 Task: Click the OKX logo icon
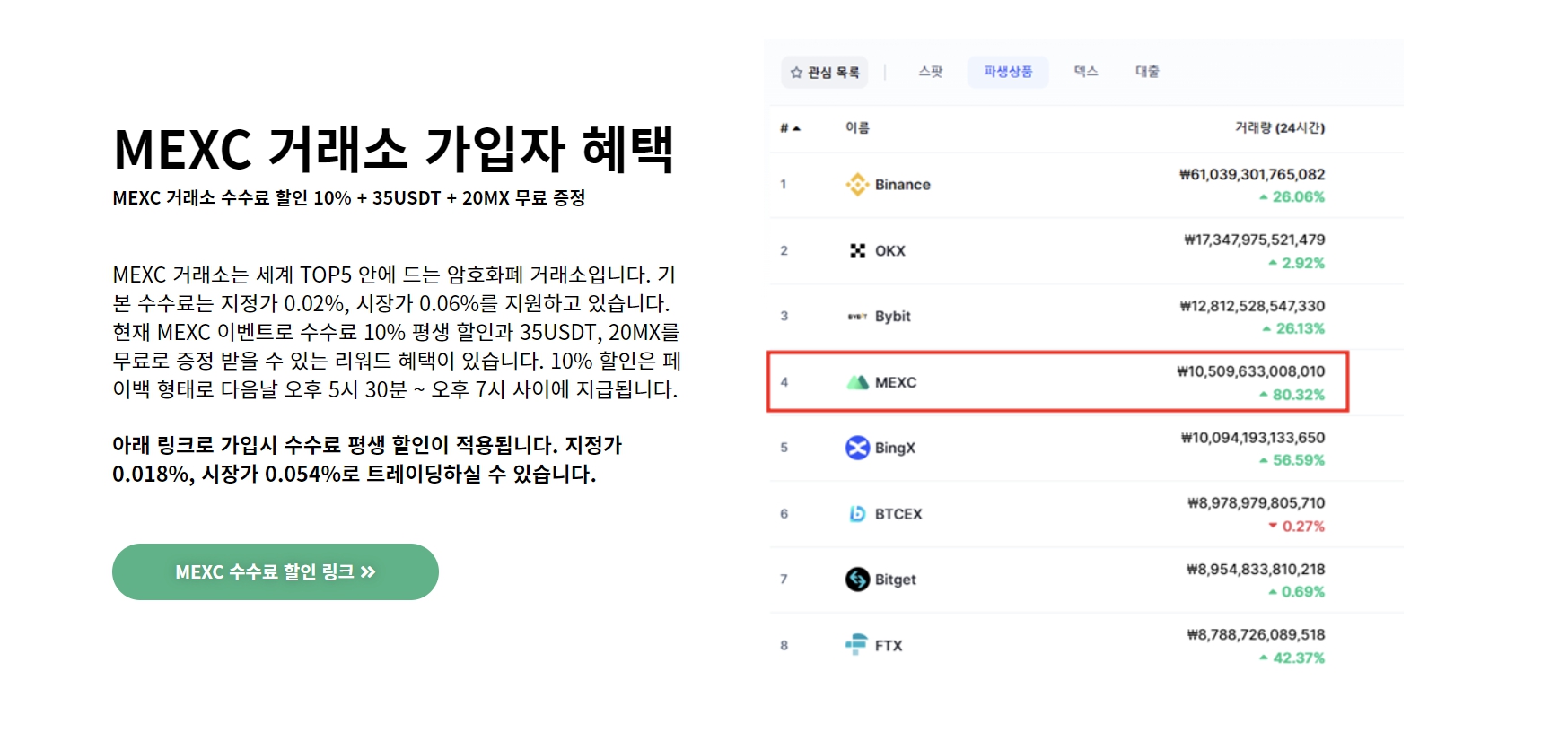(857, 250)
